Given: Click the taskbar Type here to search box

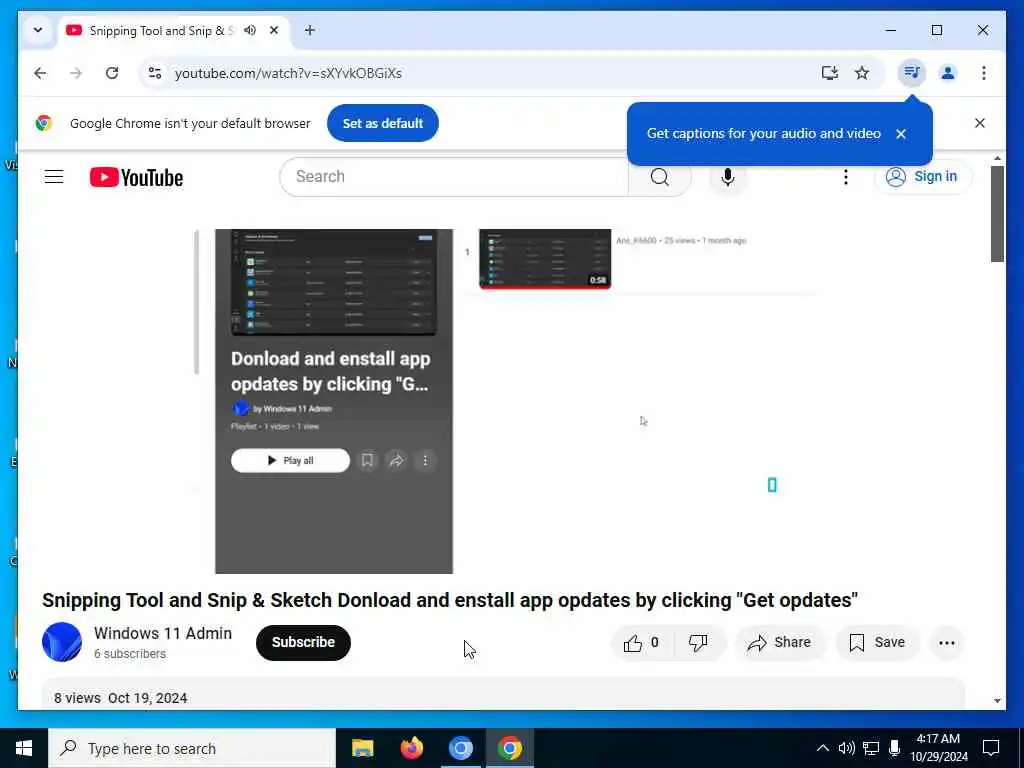Looking at the screenshot, I should tap(192, 748).
